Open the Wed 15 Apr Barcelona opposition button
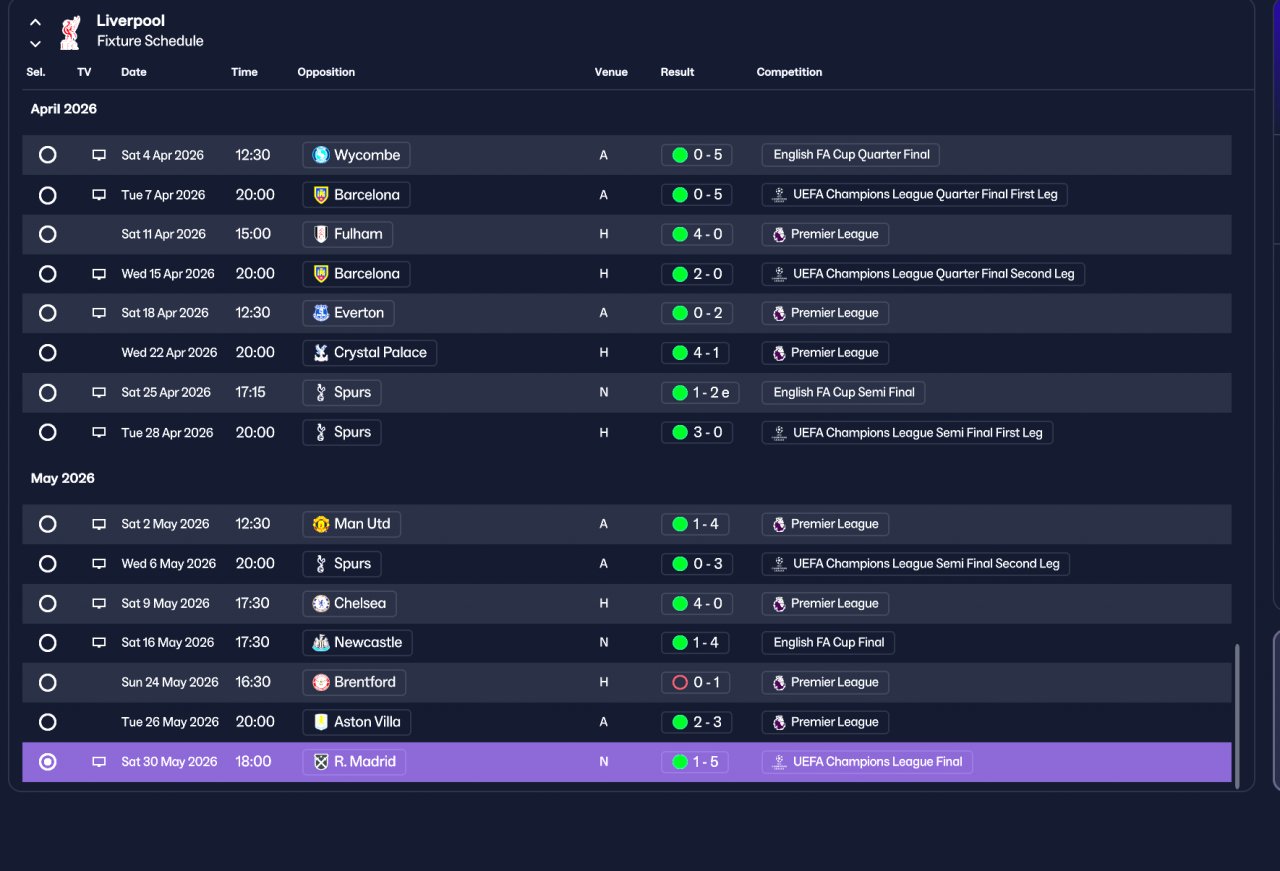This screenshot has width=1280, height=871. pyautogui.click(x=356, y=274)
